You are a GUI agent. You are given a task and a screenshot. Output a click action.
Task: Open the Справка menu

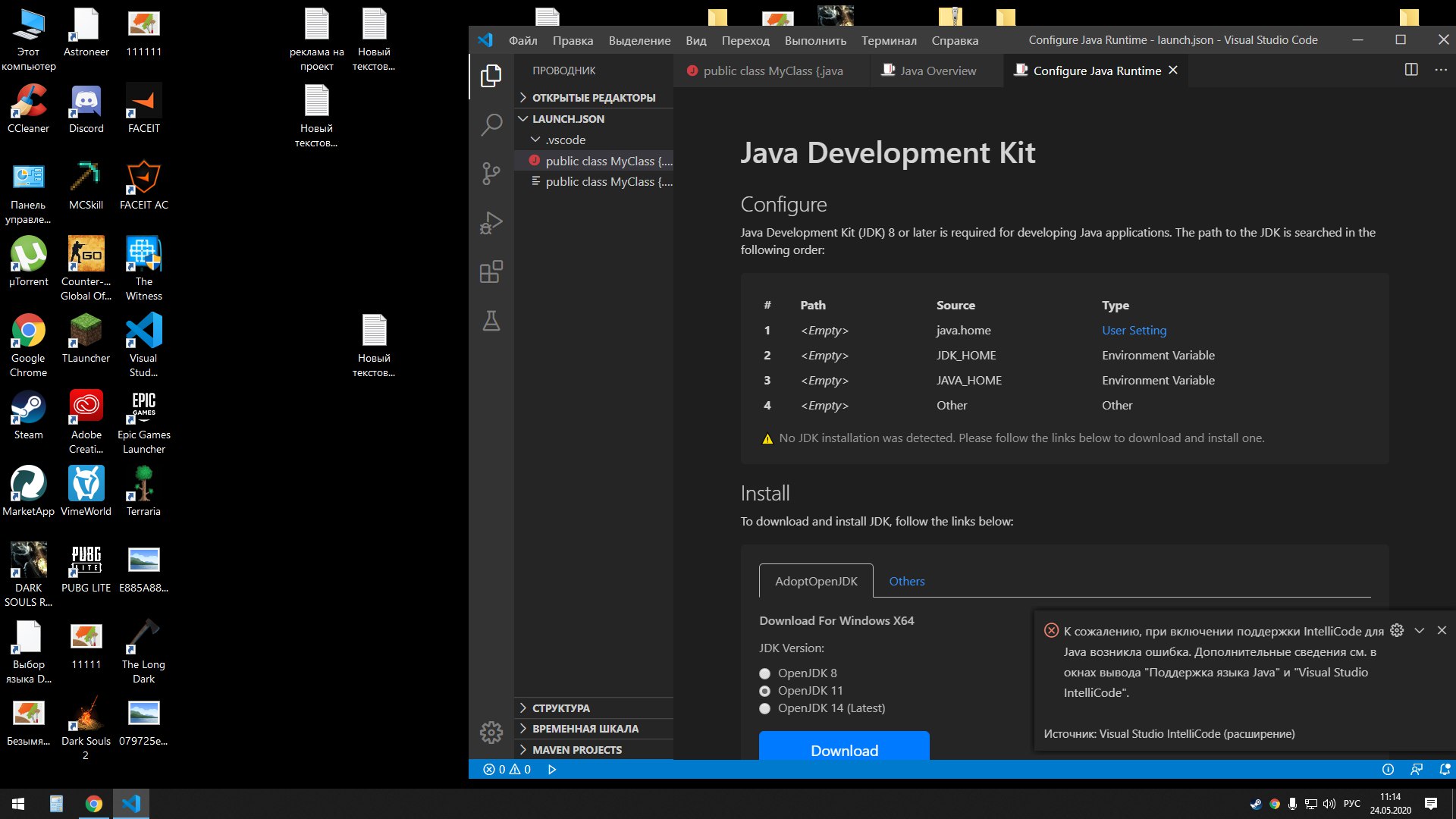click(x=955, y=40)
